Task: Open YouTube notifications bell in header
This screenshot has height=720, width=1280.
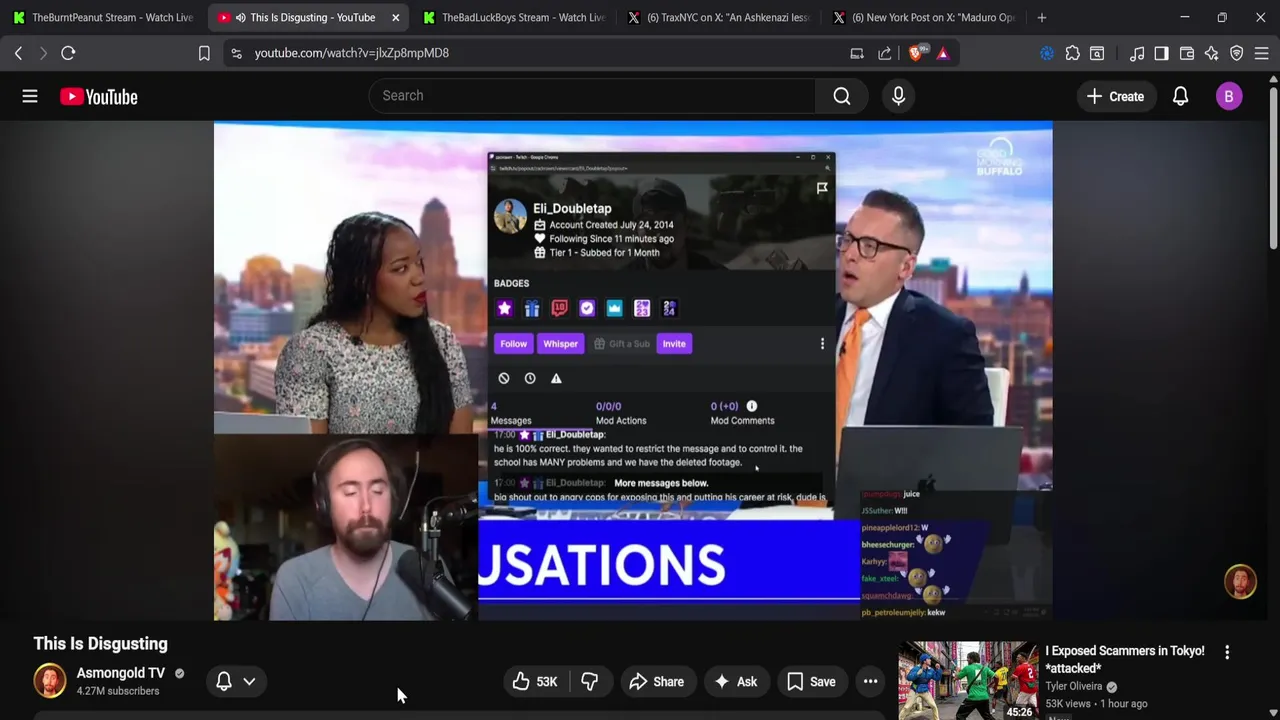Action: 1180,96
